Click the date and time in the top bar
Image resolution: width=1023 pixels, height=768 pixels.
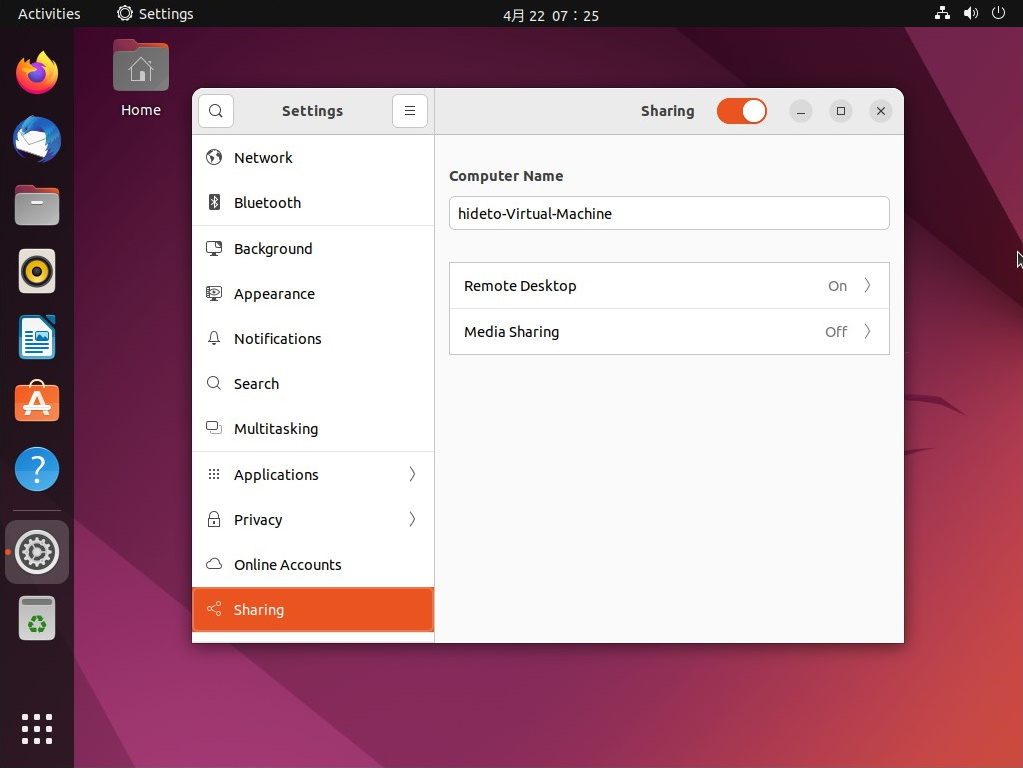(550, 14)
